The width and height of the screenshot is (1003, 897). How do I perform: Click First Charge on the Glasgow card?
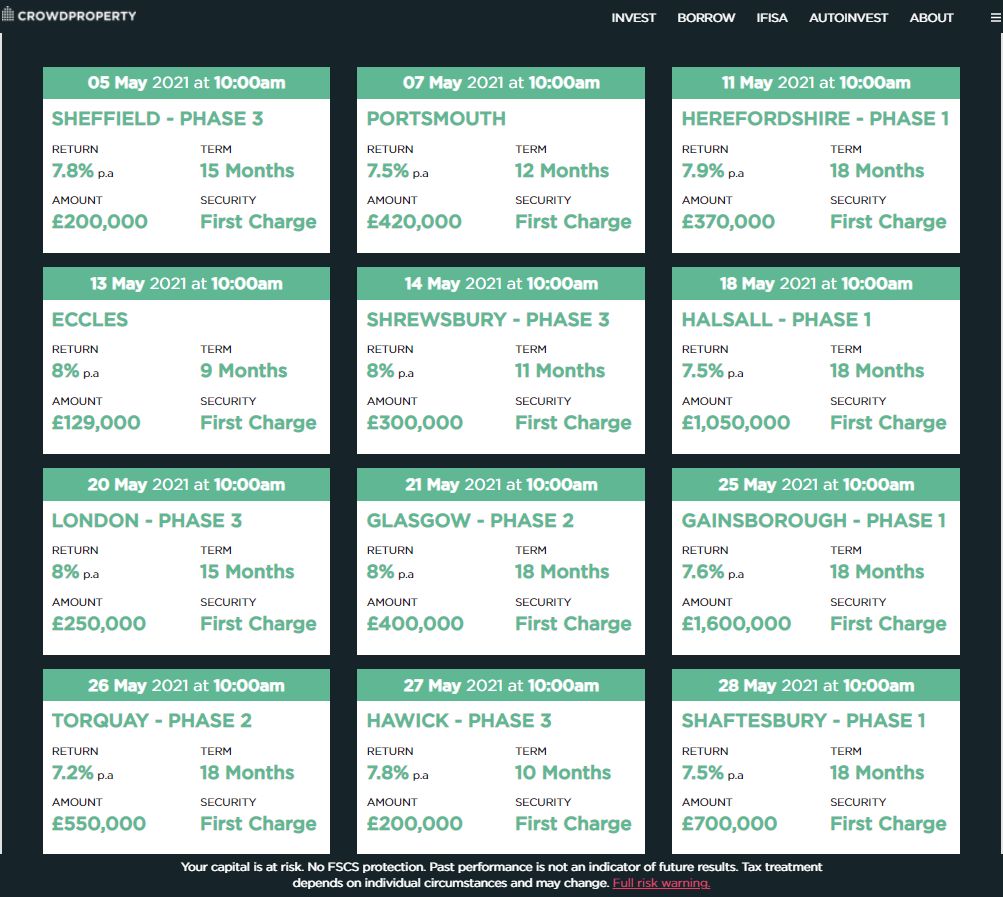coord(573,623)
